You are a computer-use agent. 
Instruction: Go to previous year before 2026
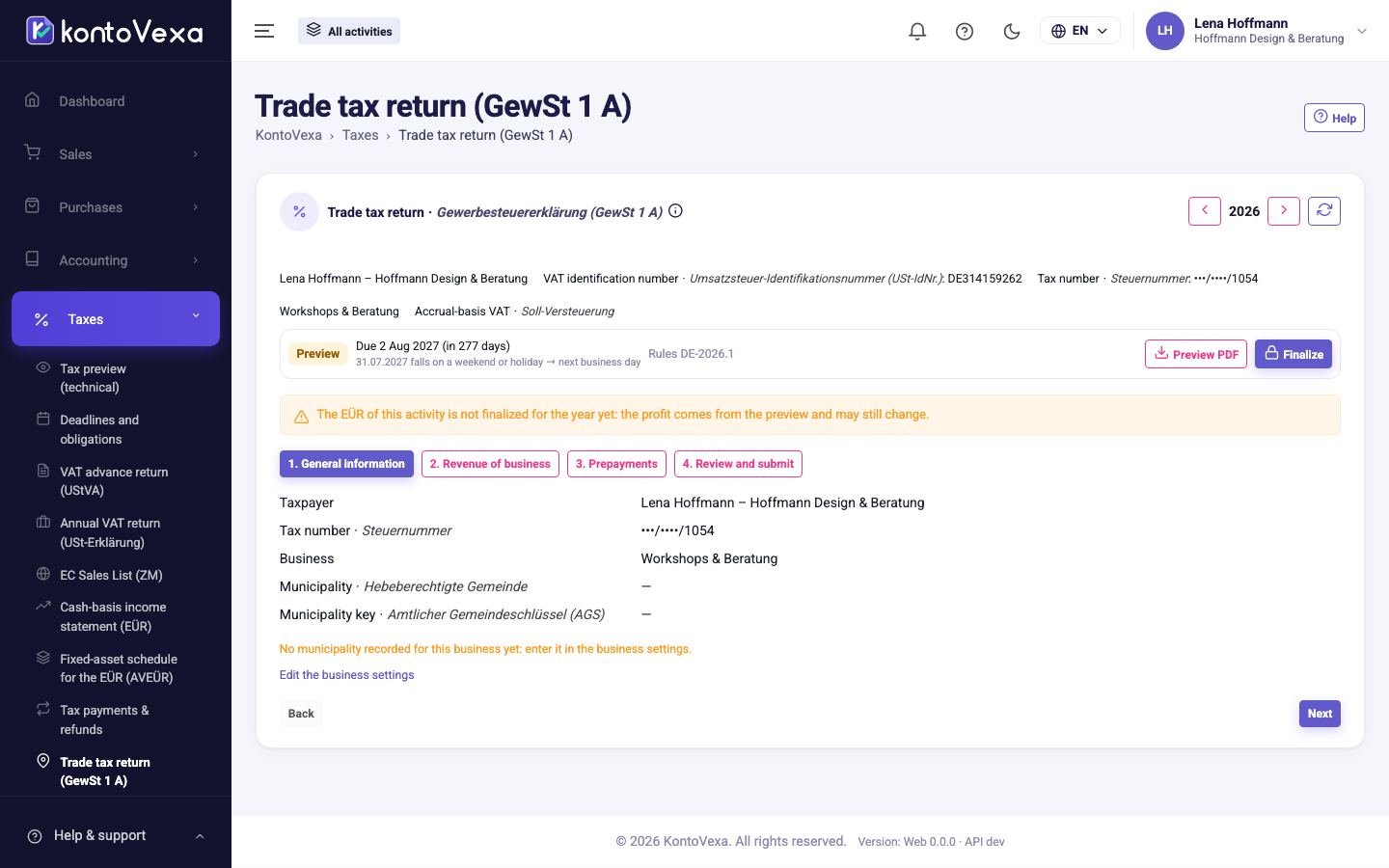point(1205,211)
